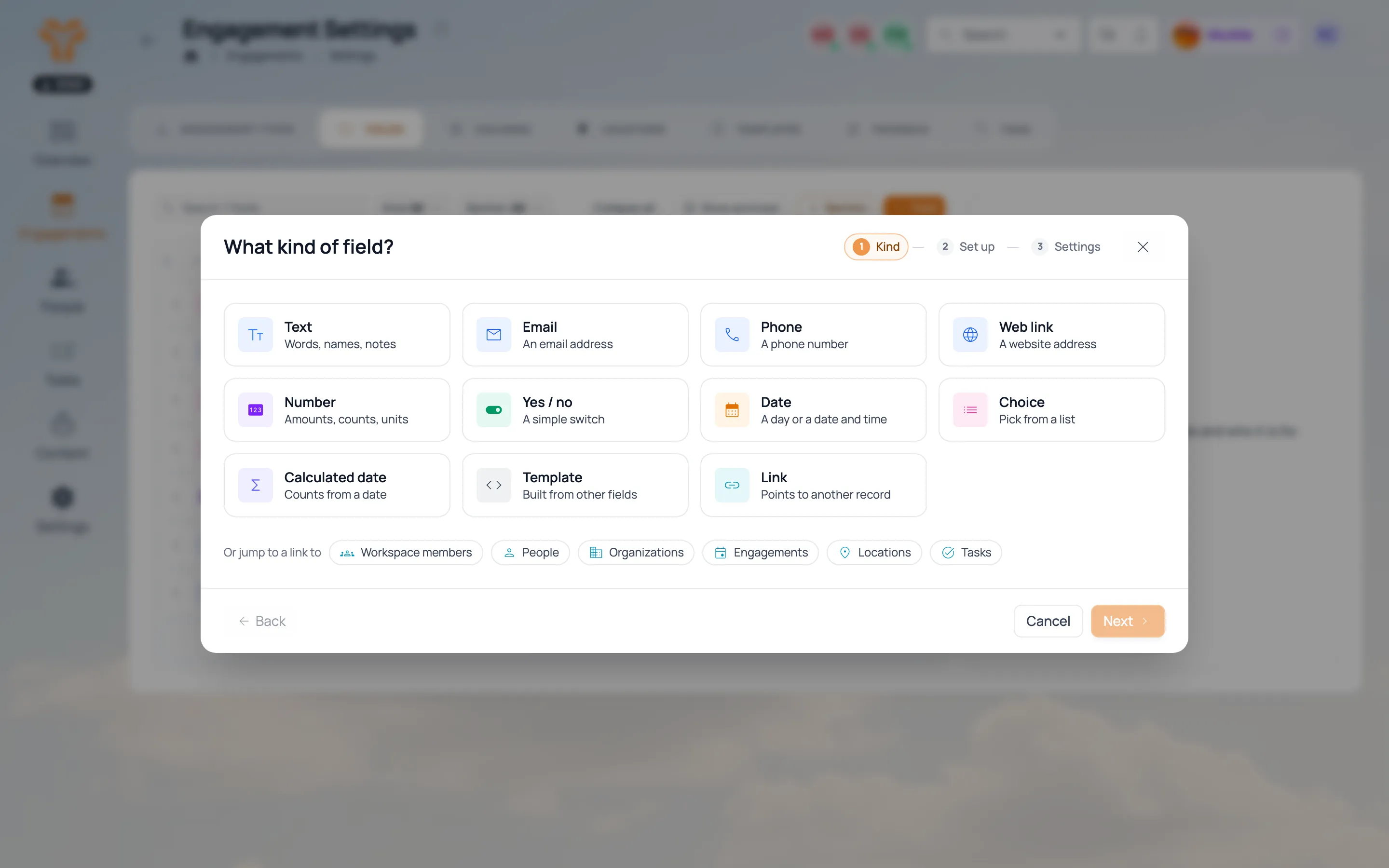Pick the Email envelope icon
1389x868 pixels.
493,335
